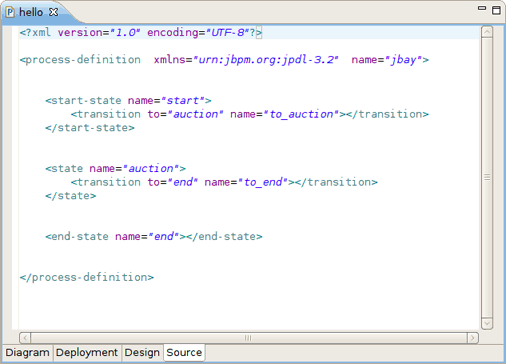This screenshot has height=364, width=506.
Task: Click the horizontal scrollbar right arrow
Action: click(x=472, y=338)
